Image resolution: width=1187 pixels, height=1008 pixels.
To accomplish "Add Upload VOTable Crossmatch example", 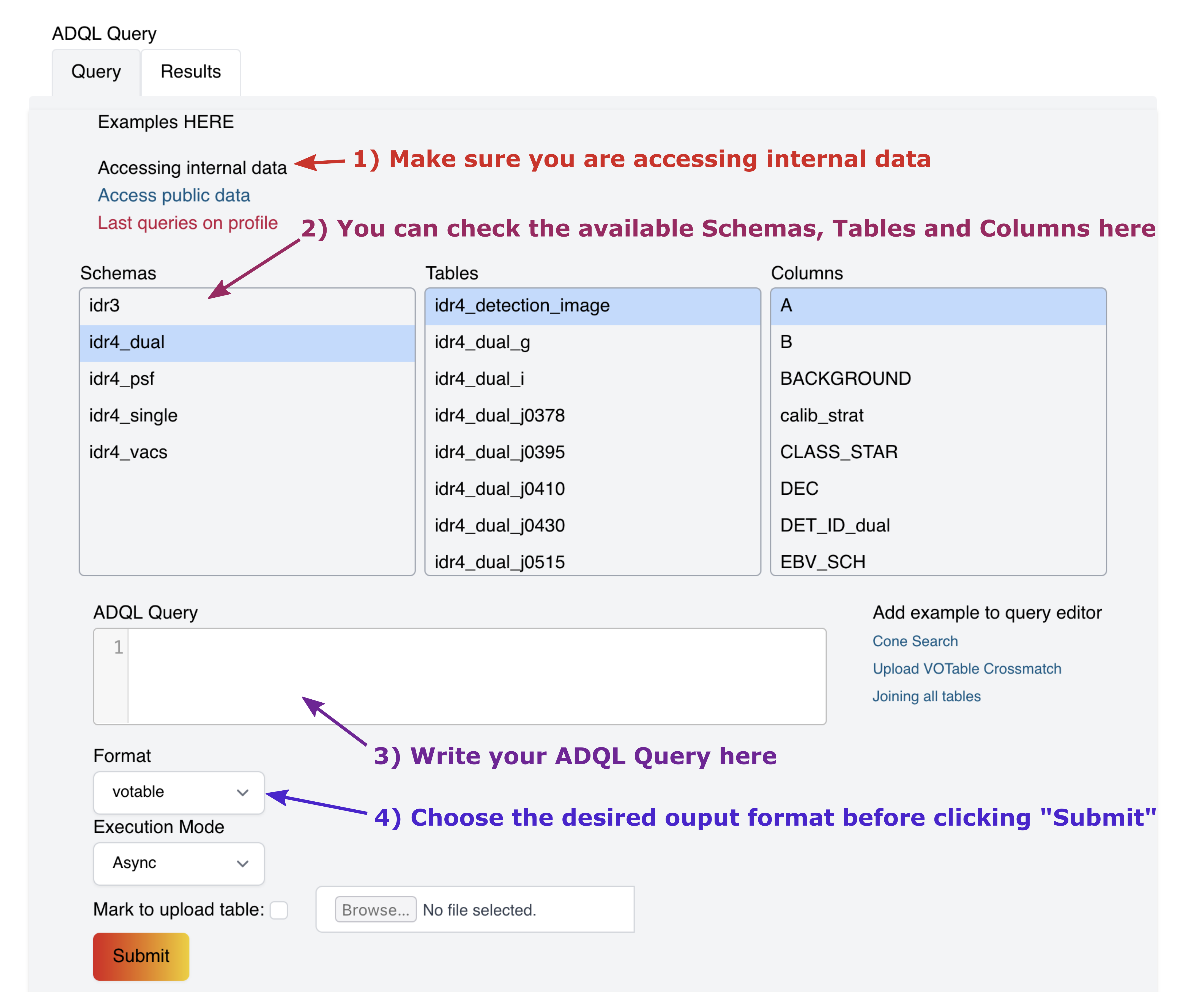I will (x=966, y=669).
